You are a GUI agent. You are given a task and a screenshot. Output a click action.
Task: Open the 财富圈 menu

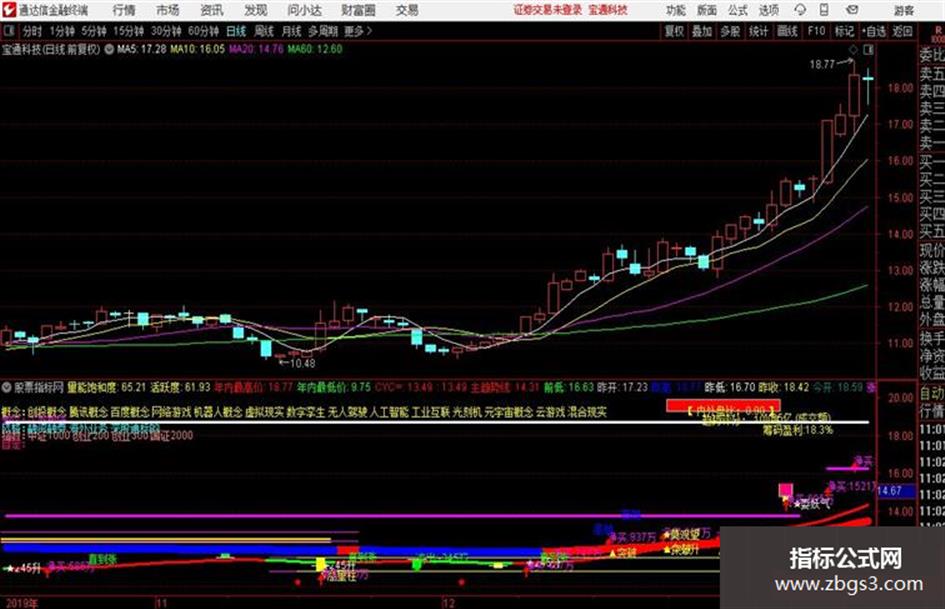(358, 10)
